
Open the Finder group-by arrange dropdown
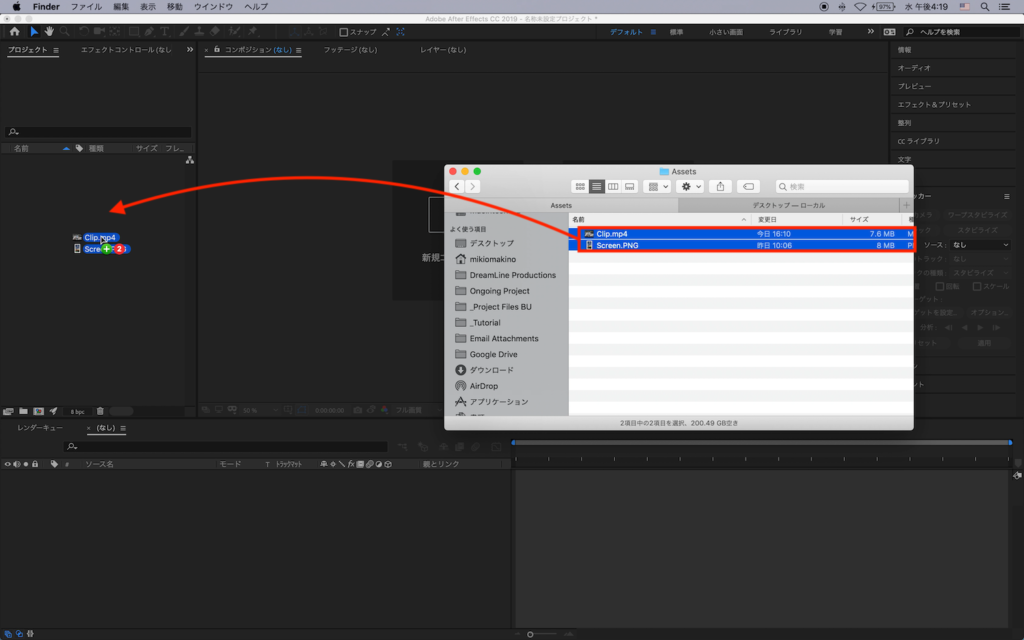click(657, 187)
